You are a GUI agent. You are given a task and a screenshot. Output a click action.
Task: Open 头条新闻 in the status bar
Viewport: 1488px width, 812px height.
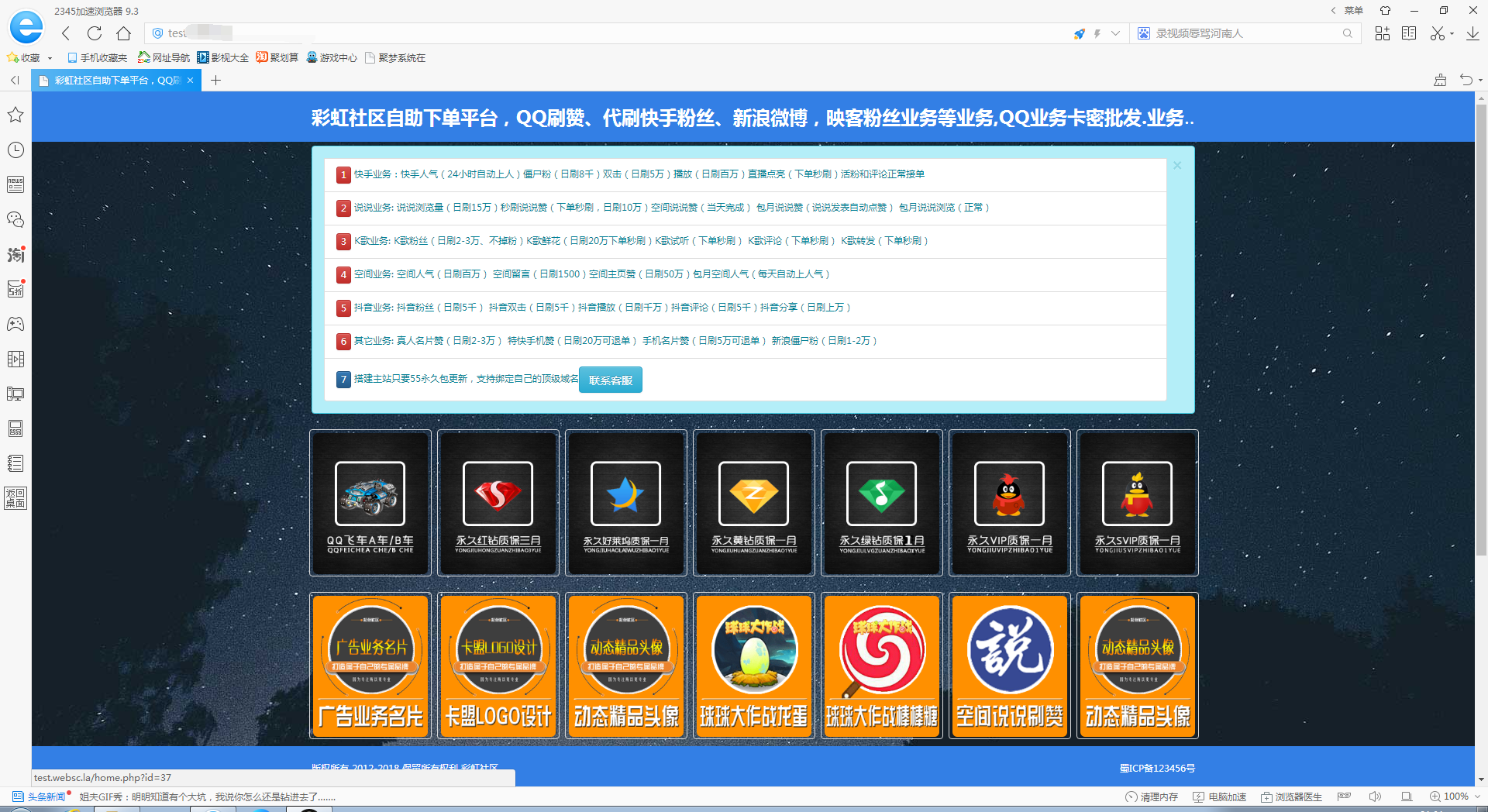pyautogui.click(x=40, y=797)
